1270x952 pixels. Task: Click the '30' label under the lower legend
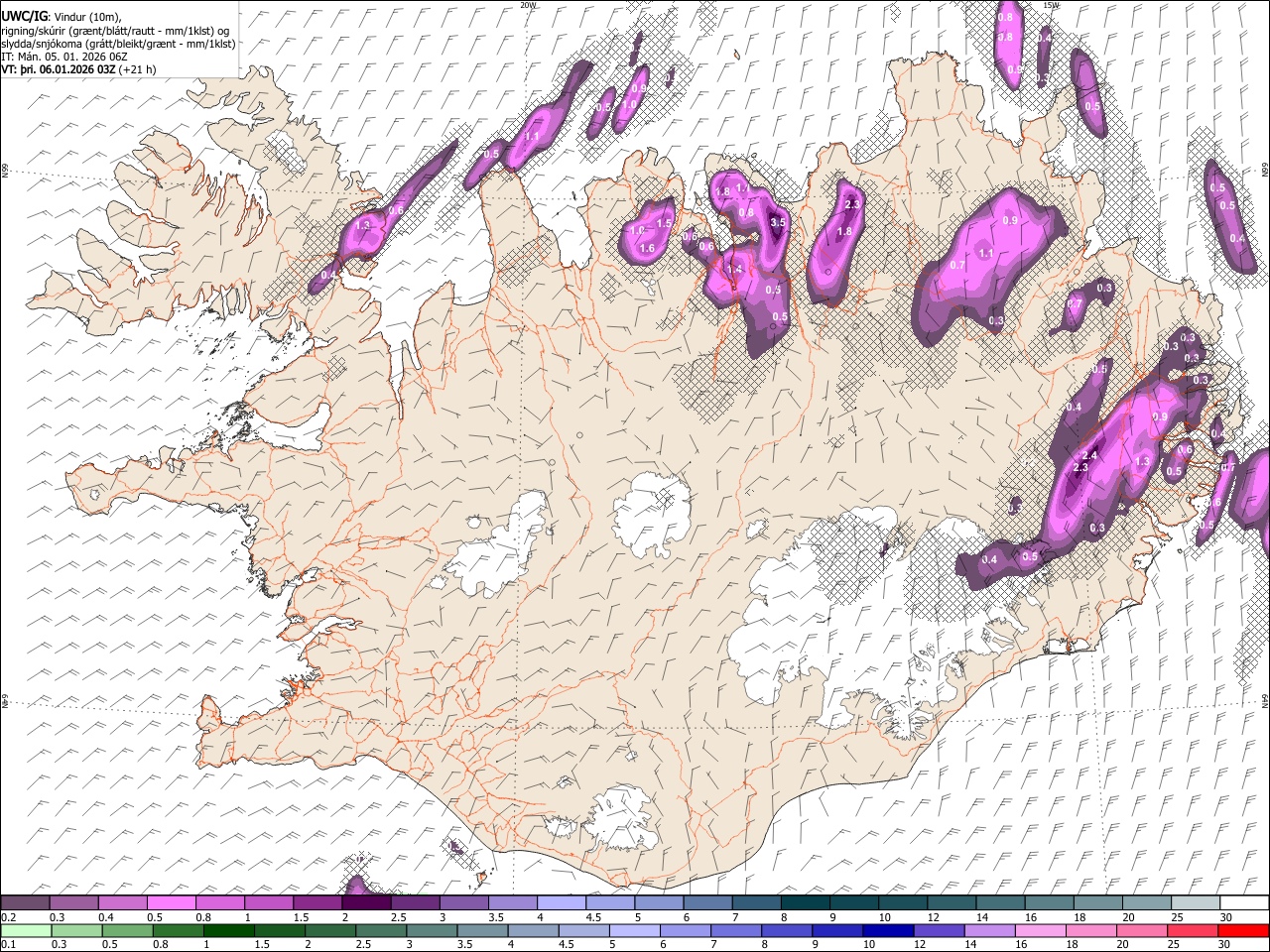pos(1226,944)
